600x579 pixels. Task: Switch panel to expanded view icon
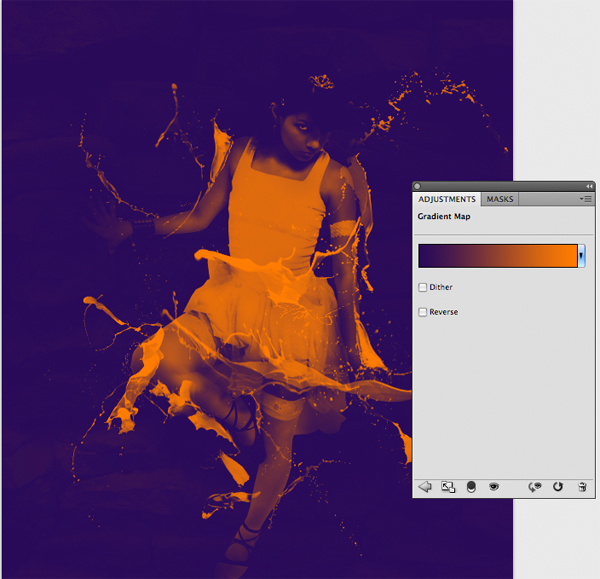pos(448,487)
